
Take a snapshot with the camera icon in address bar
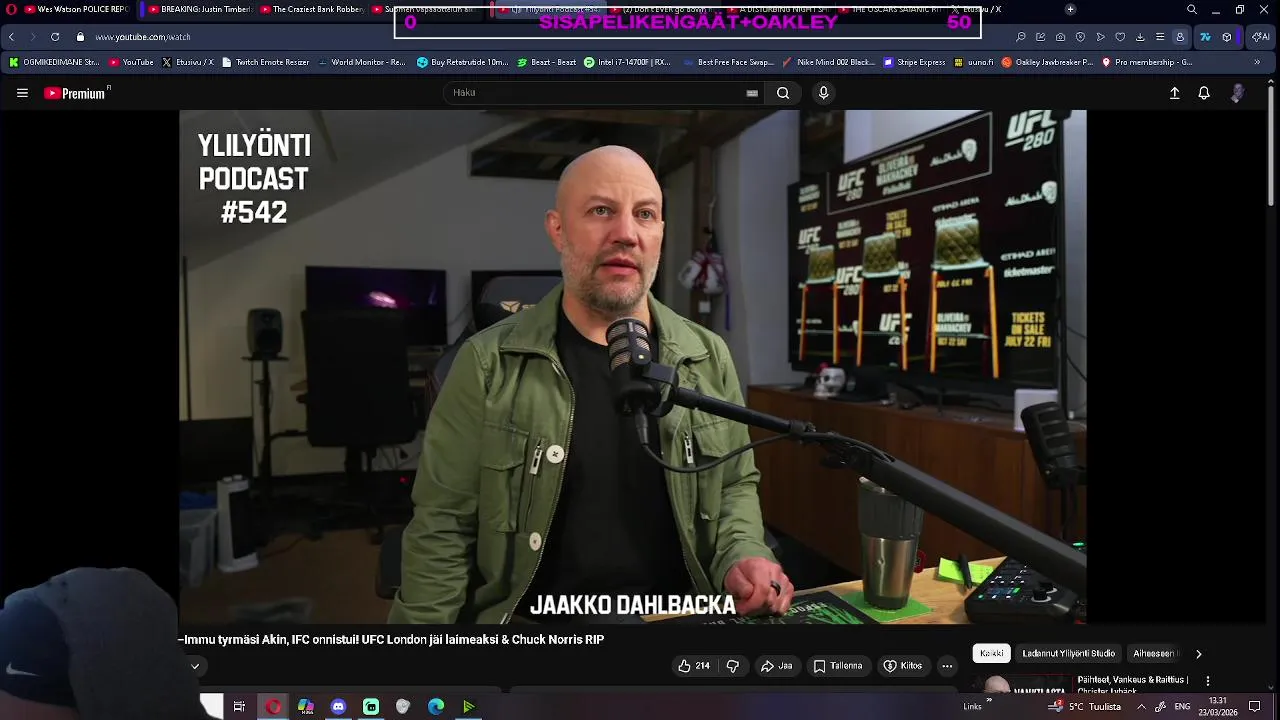[1060, 37]
